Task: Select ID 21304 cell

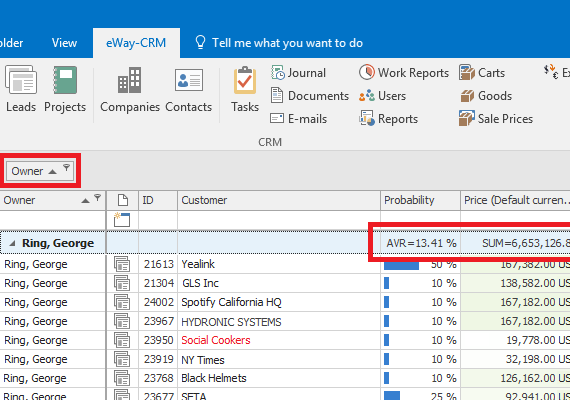Action: click(x=158, y=283)
